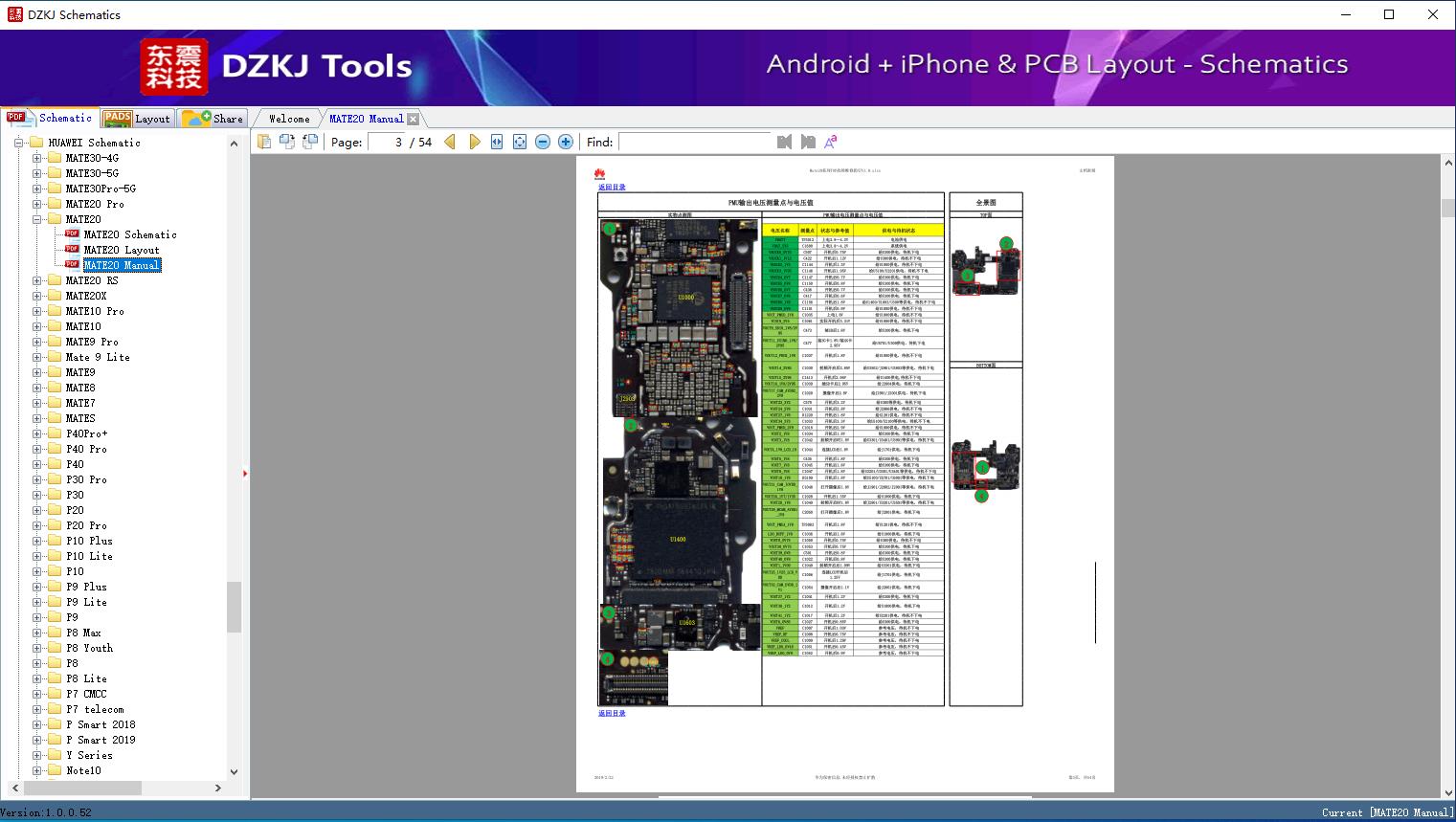Click the find previous icon

click(x=784, y=142)
